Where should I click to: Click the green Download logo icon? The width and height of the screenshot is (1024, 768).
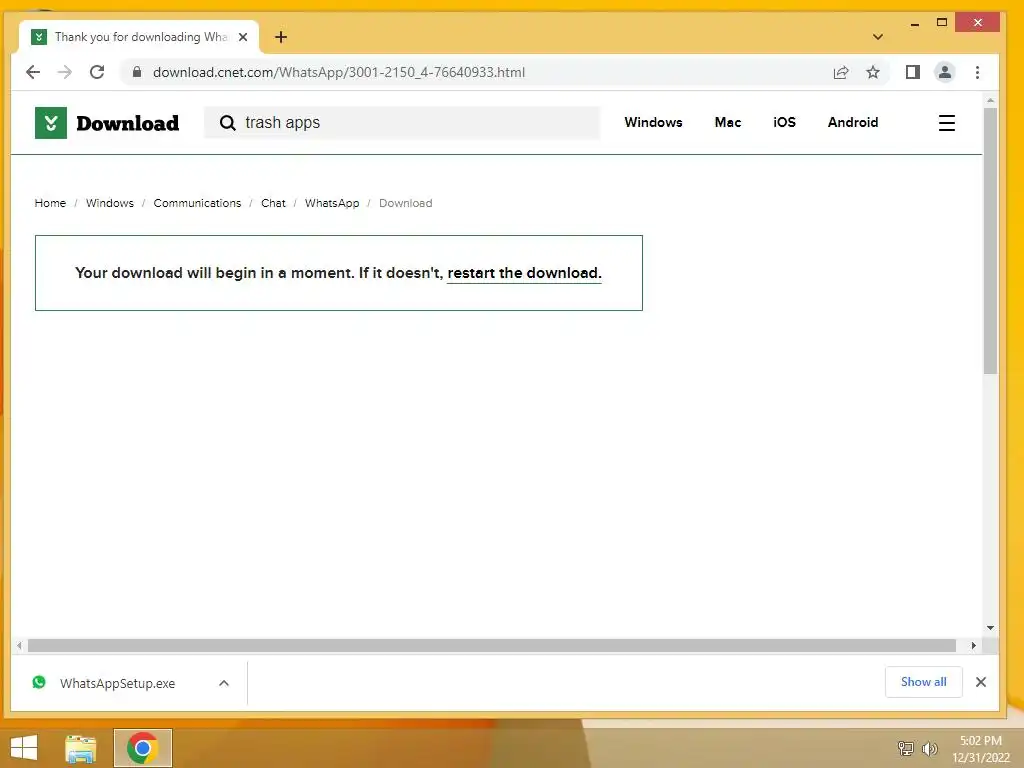[51, 123]
